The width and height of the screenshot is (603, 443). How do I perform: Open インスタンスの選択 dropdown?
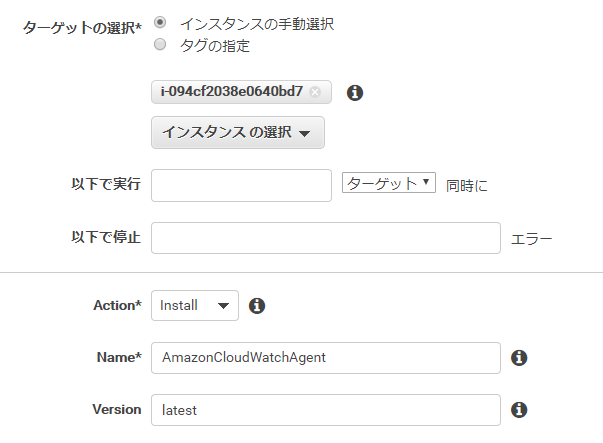238,132
